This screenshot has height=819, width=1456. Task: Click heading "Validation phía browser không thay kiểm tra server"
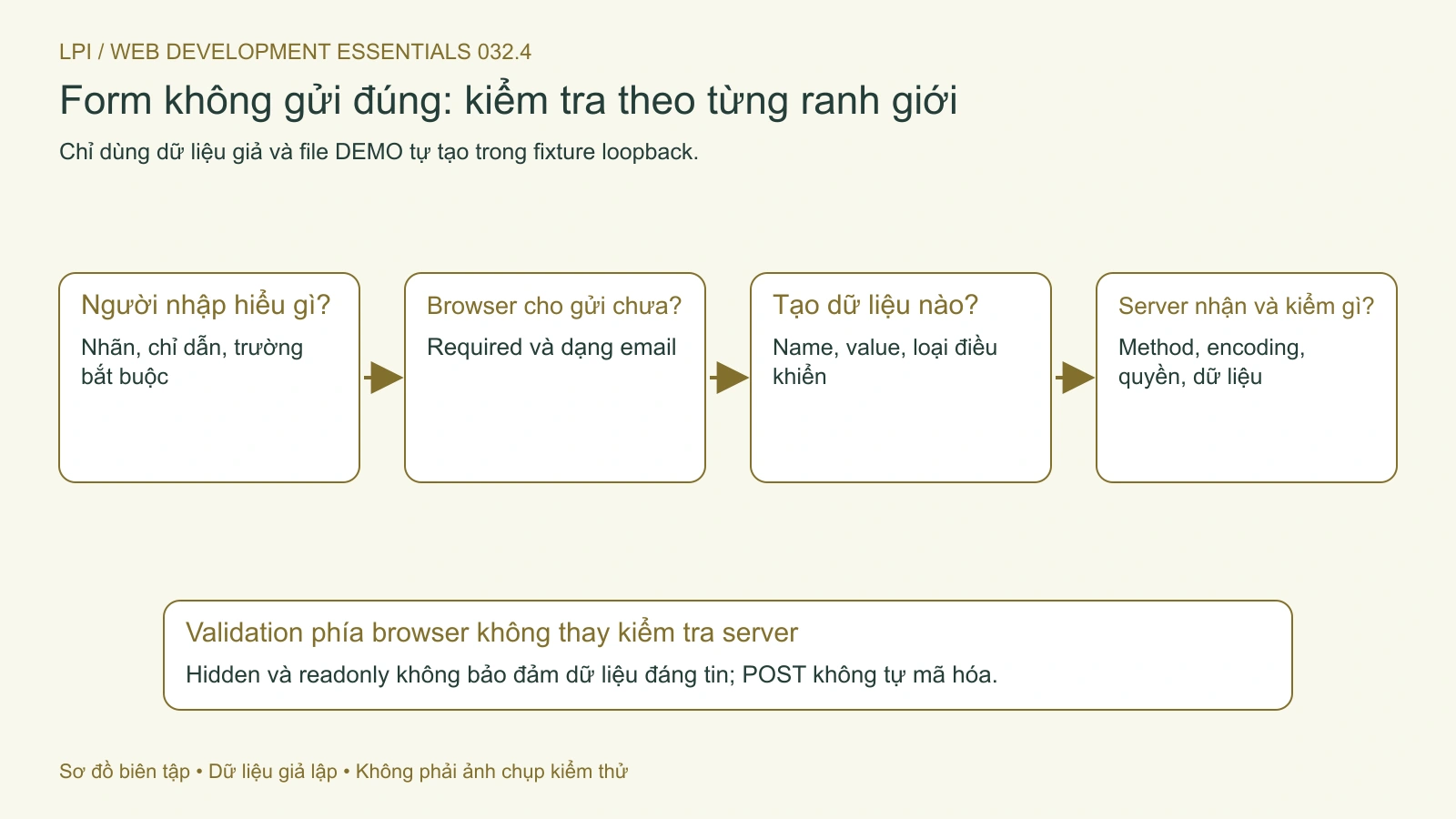[491, 632]
